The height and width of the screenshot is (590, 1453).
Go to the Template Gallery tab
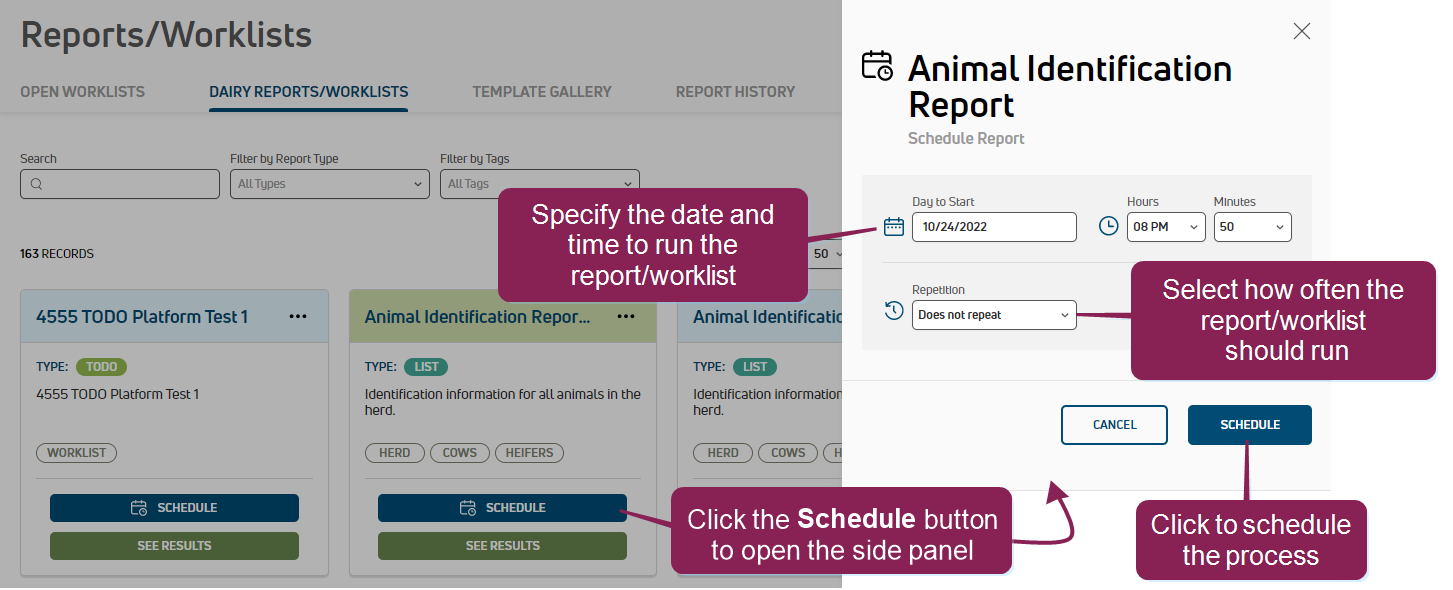coord(541,92)
